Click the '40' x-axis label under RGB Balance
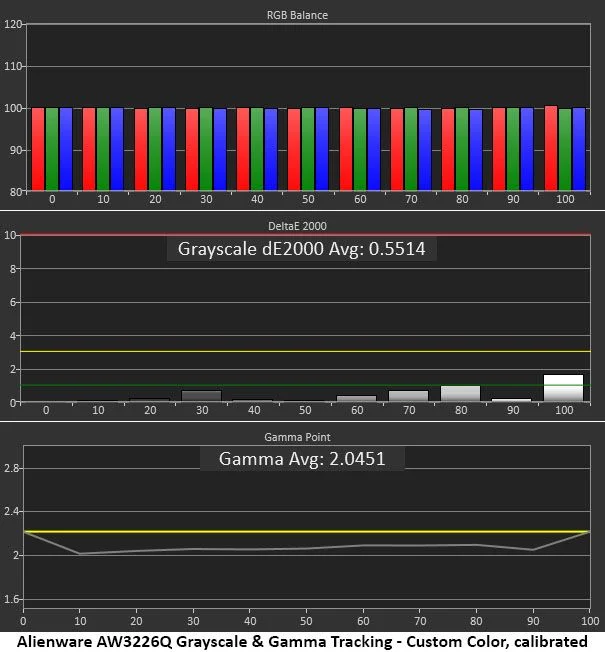The height and width of the screenshot is (652, 605). coord(257,200)
